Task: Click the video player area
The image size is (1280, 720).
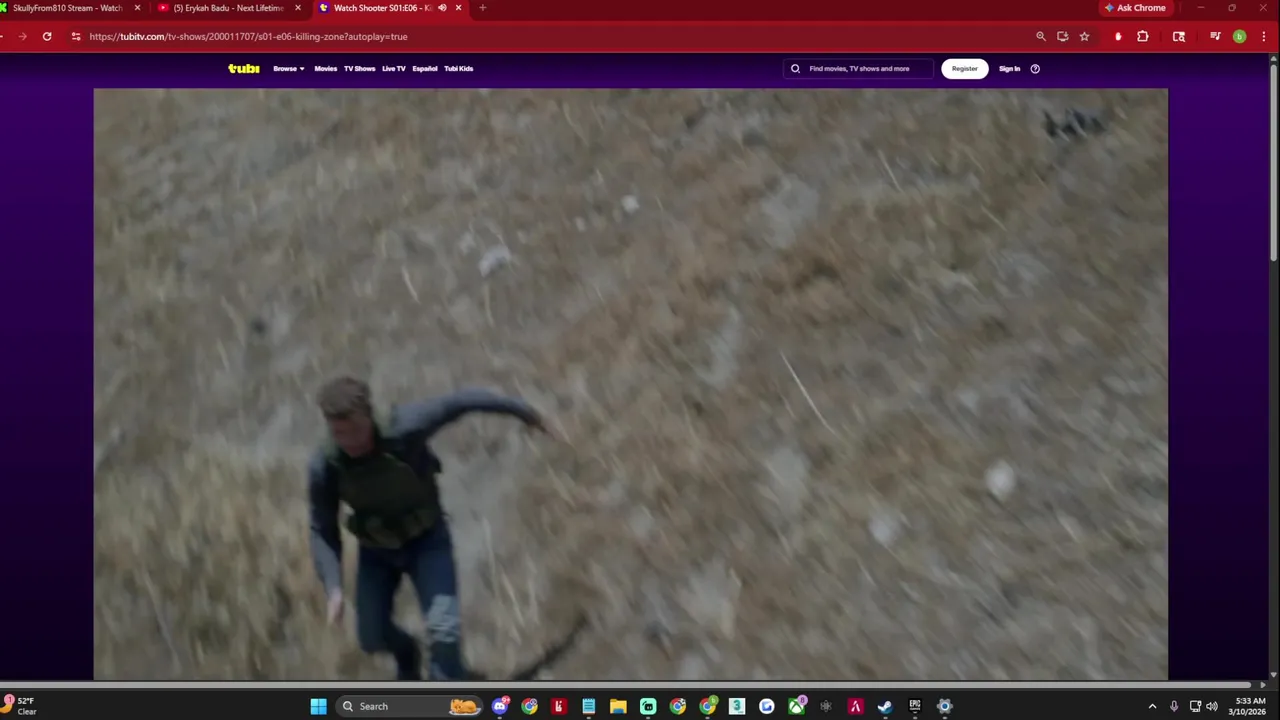Action: click(x=630, y=384)
